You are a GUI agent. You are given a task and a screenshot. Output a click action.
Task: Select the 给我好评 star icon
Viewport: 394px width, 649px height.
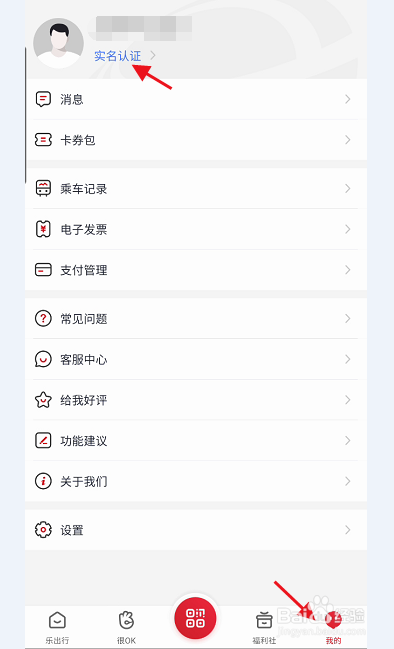(43, 400)
